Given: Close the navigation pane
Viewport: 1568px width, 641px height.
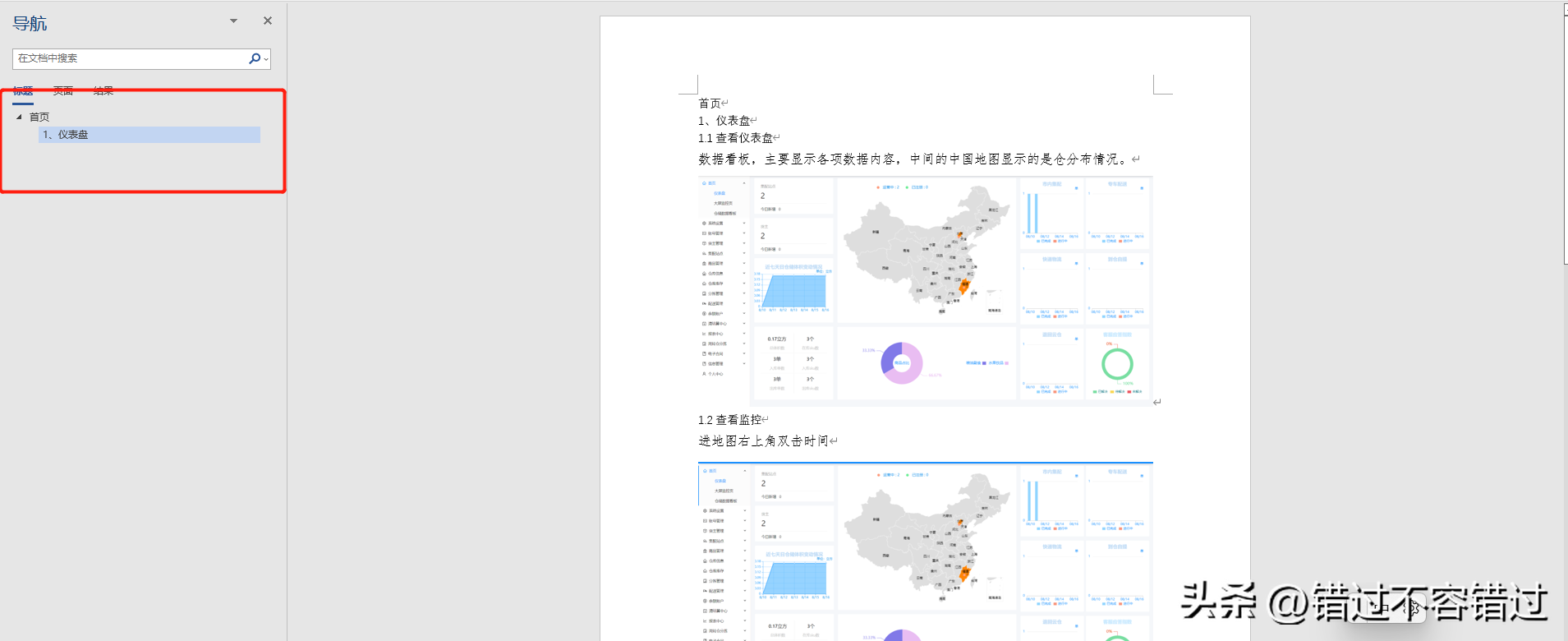Looking at the screenshot, I should point(268,21).
